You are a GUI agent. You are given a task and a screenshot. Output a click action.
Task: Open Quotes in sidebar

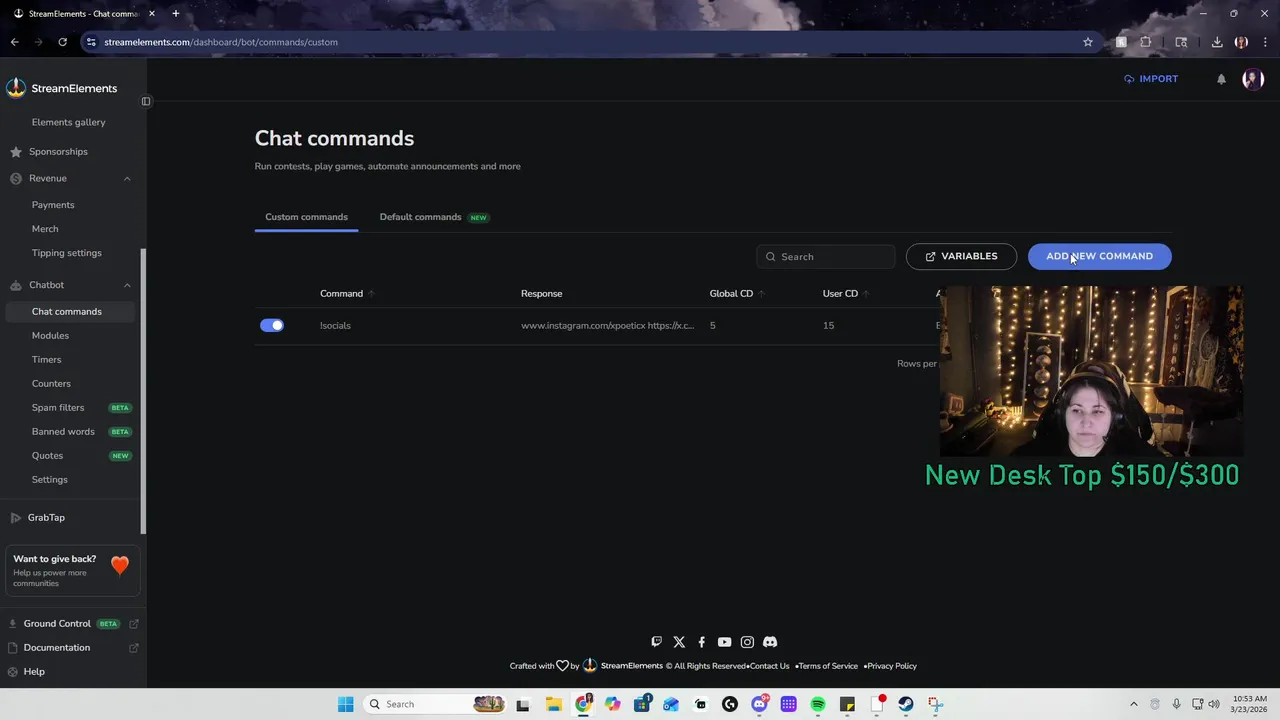tap(47, 455)
